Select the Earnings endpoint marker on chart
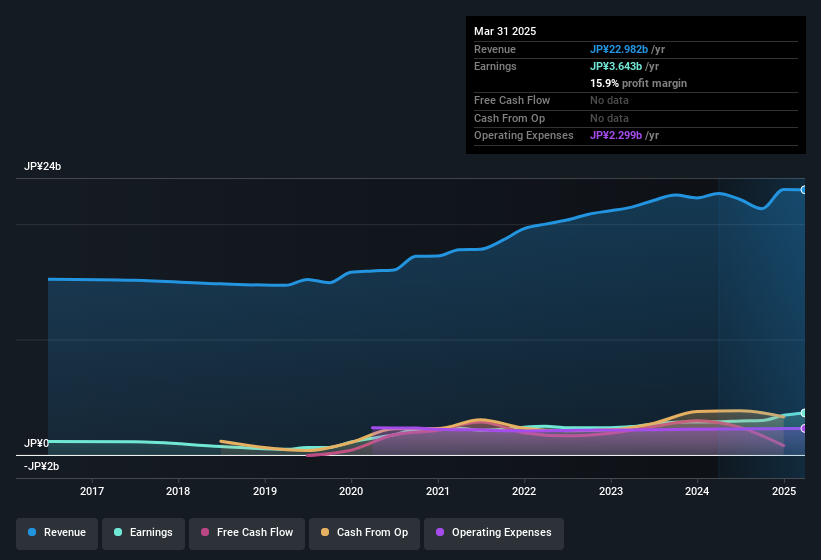The height and width of the screenshot is (560, 821). pos(804,413)
